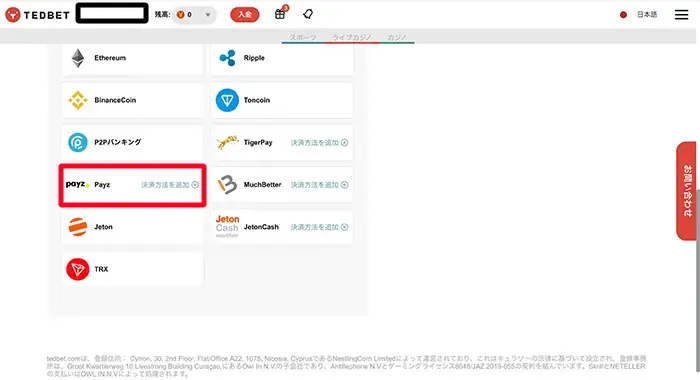Click the TEDBET logo
The height and width of the screenshot is (380, 700).
[x=38, y=15]
